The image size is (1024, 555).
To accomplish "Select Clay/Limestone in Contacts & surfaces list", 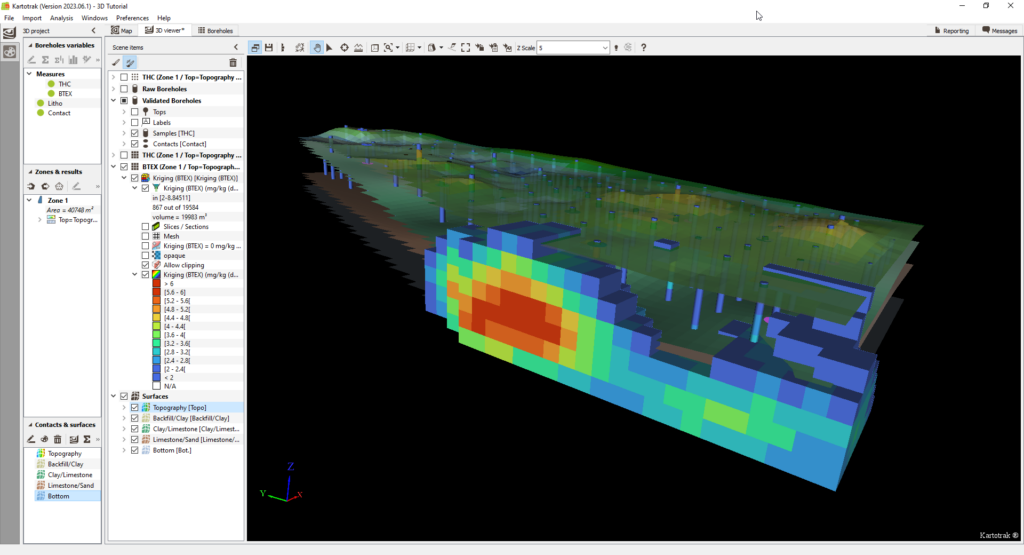I will (x=70, y=475).
